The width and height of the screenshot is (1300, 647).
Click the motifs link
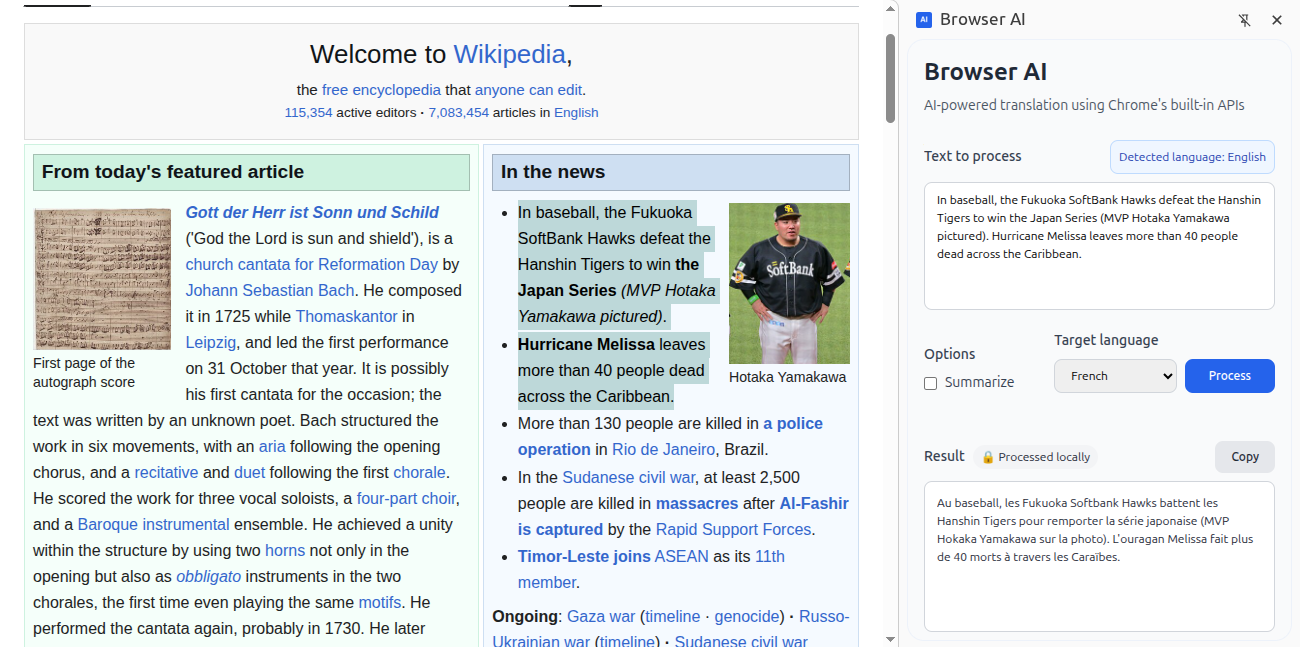tap(380, 602)
